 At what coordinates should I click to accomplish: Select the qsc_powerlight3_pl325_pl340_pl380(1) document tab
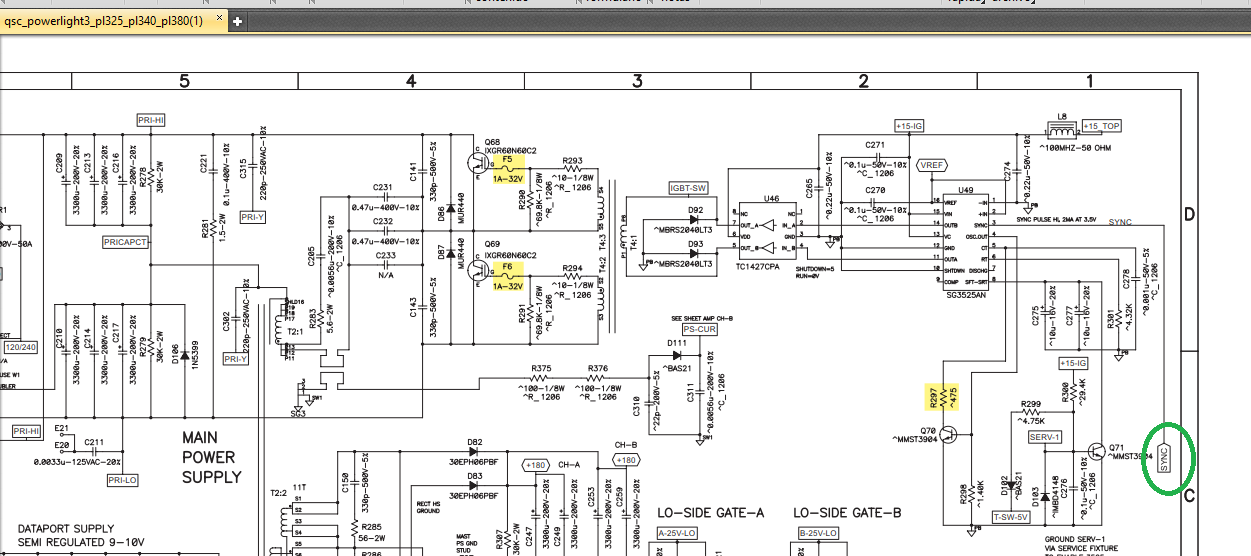[104, 20]
